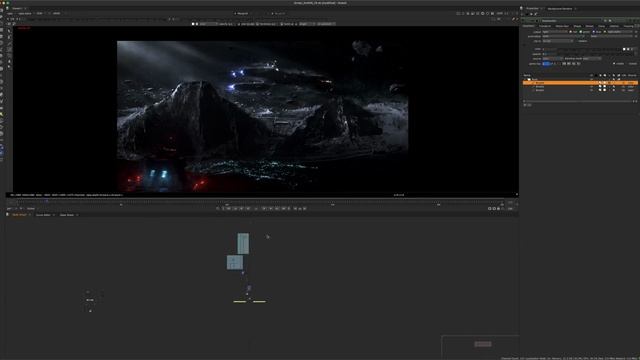Open the Motion Blur properties tab
The image size is (640, 360).
click(562, 26)
